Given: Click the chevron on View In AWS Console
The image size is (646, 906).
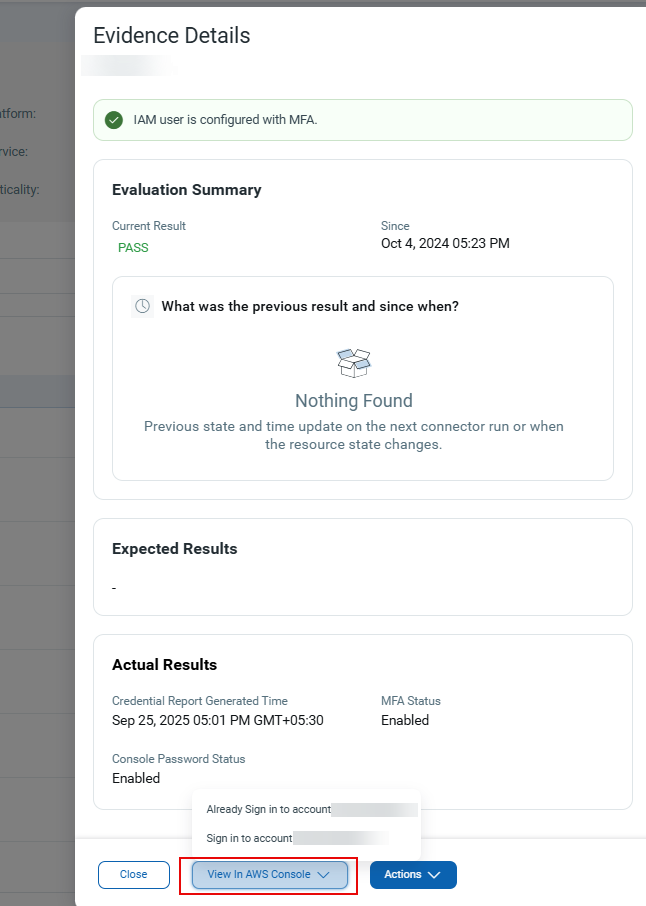Looking at the screenshot, I should tap(323, 874).
